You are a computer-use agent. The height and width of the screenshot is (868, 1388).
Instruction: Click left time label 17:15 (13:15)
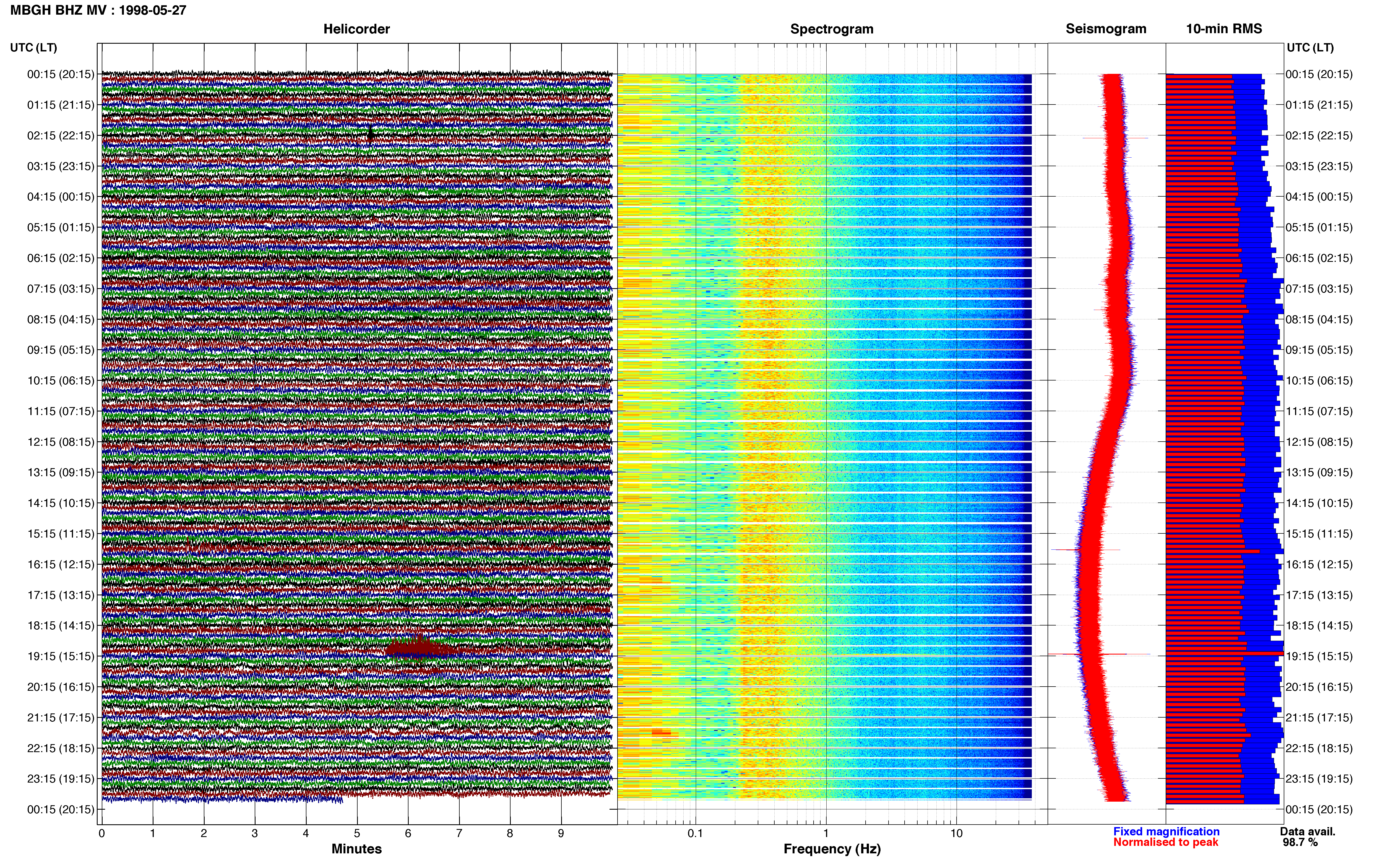[61, 595]
